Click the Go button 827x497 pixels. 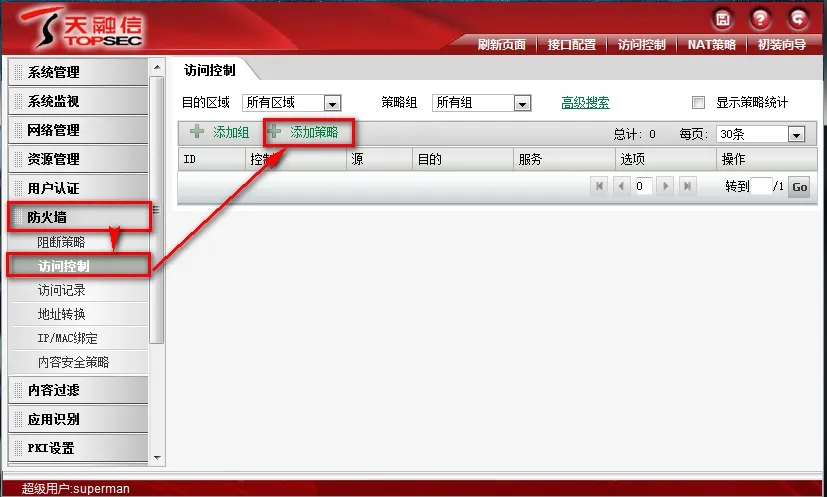[x=800, y=186]
